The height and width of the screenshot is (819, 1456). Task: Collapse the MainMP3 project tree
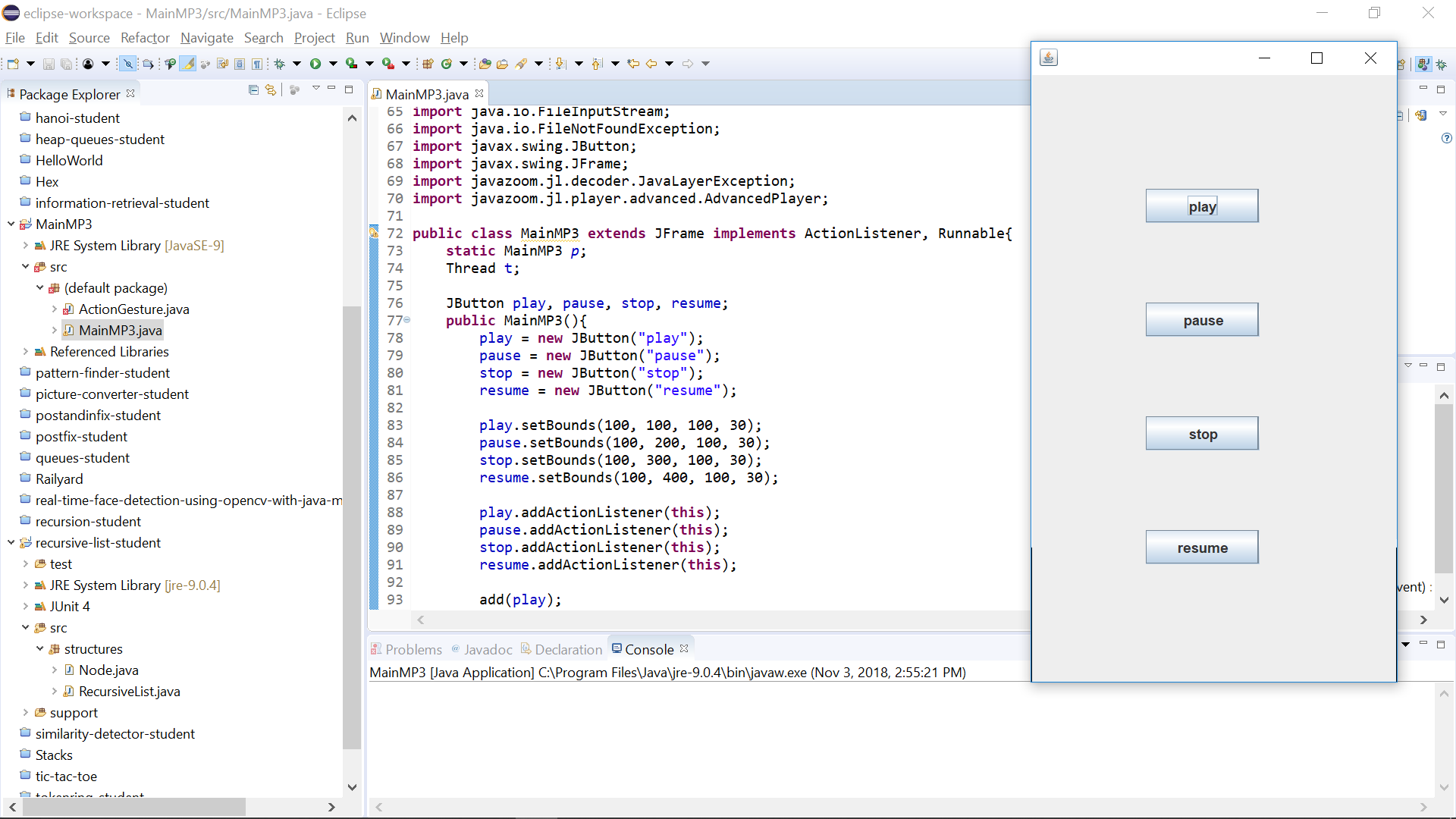pyautogui.click(x=11, y=224)
